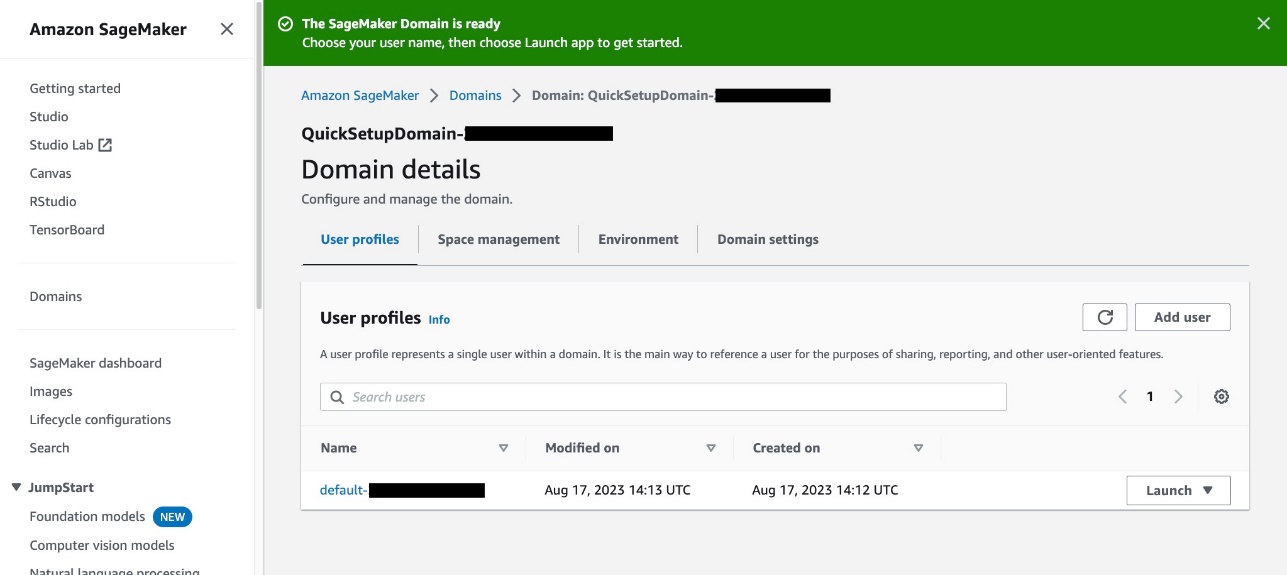
Task: Open Foundation models in sidebar
Action: [x=87, y=517]
